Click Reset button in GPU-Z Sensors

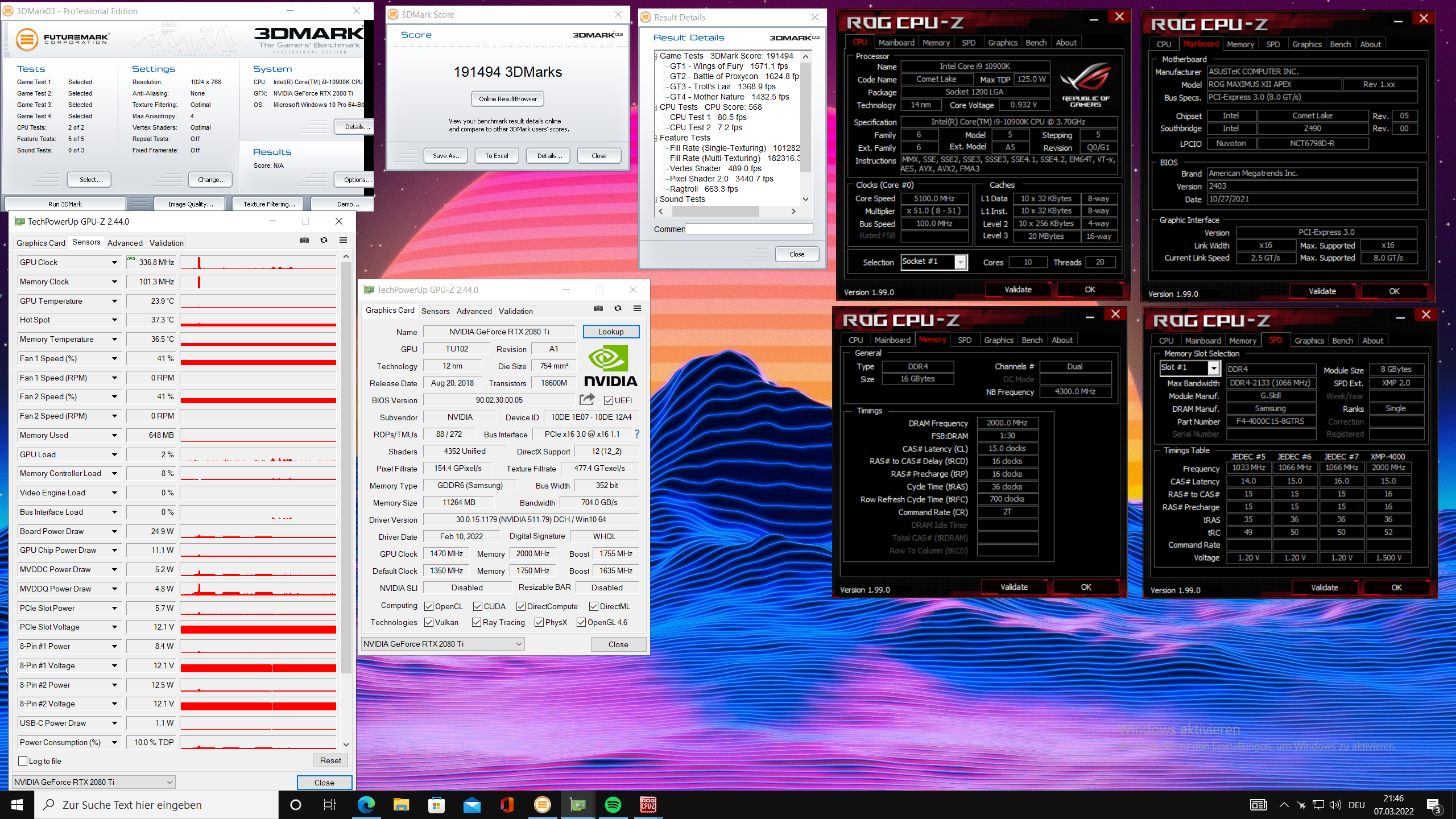coord(330,760)
